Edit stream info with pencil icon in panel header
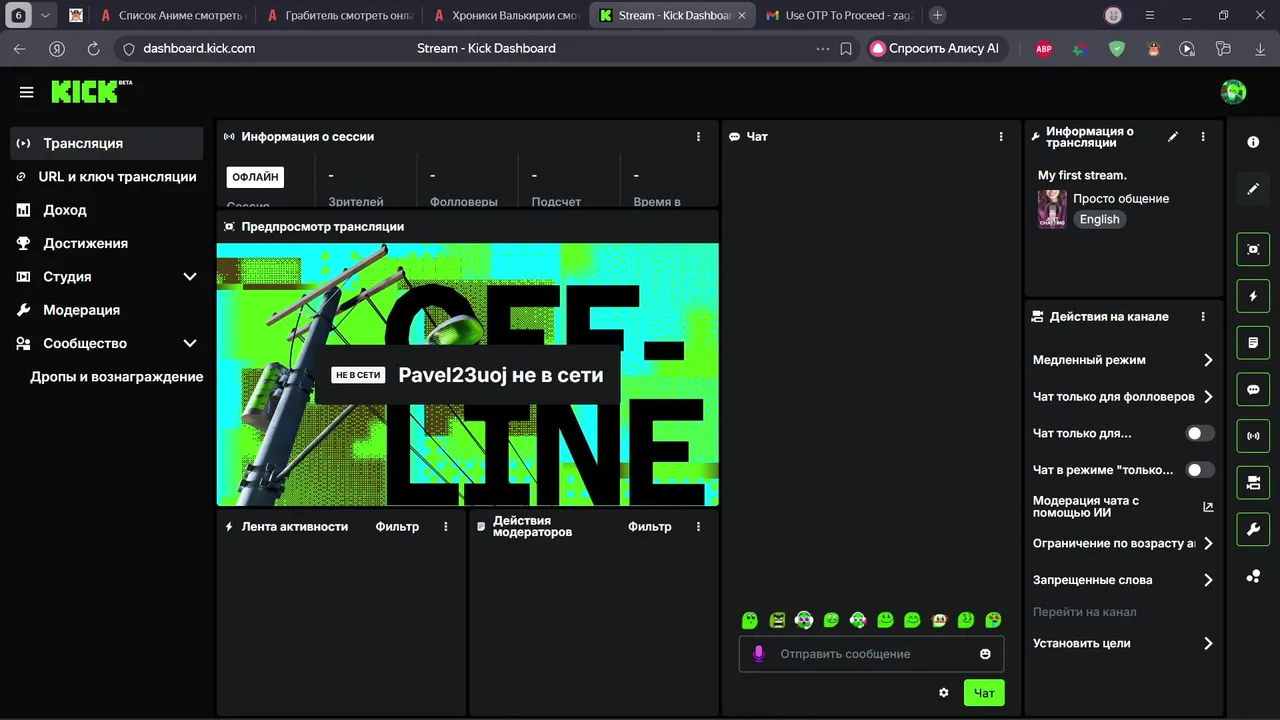Viewport: 1280px width, 720px height. coord(1173,137)
